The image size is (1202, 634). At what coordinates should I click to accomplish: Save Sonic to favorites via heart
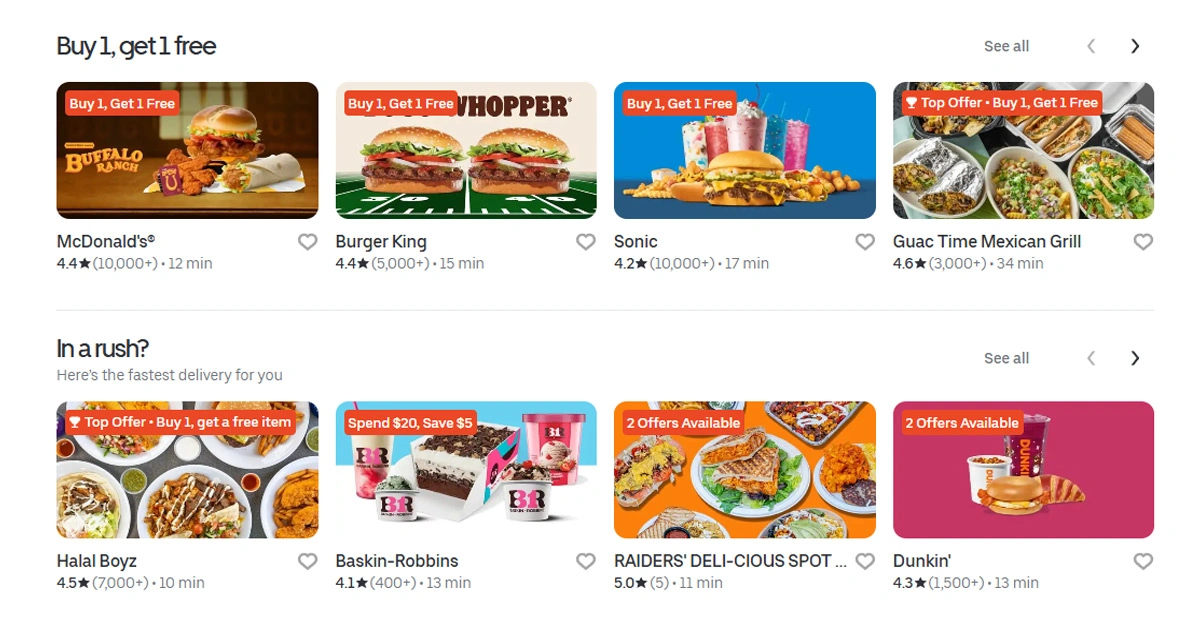[865, 242]
